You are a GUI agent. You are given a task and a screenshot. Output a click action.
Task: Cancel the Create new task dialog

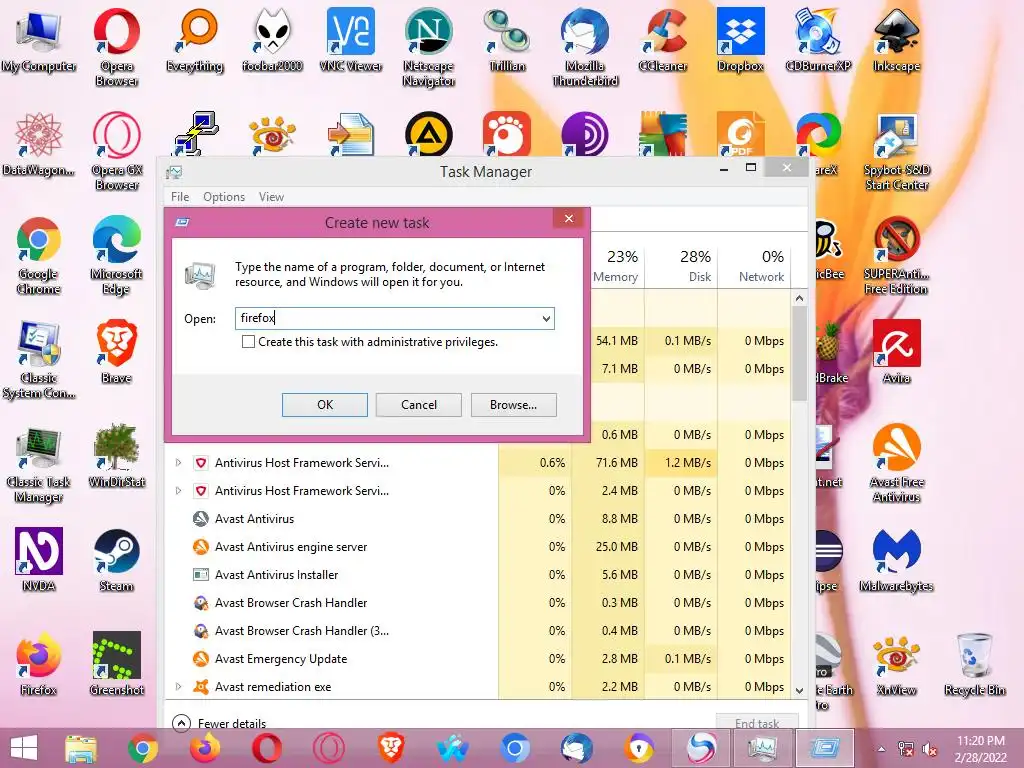[x=419, y=405]
